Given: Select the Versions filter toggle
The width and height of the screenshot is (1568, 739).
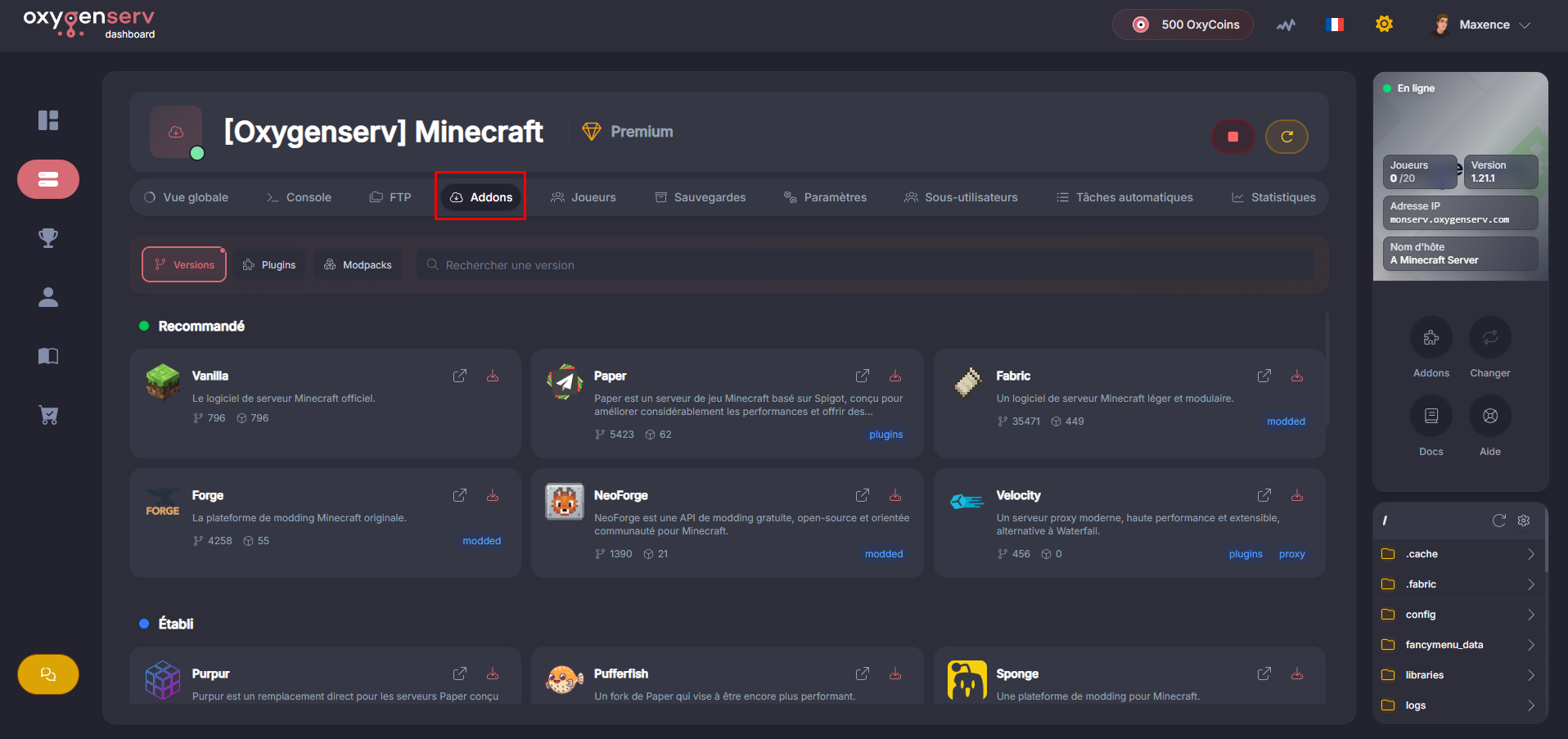Looking at the screenshot, I should click(x=184, y=265).
